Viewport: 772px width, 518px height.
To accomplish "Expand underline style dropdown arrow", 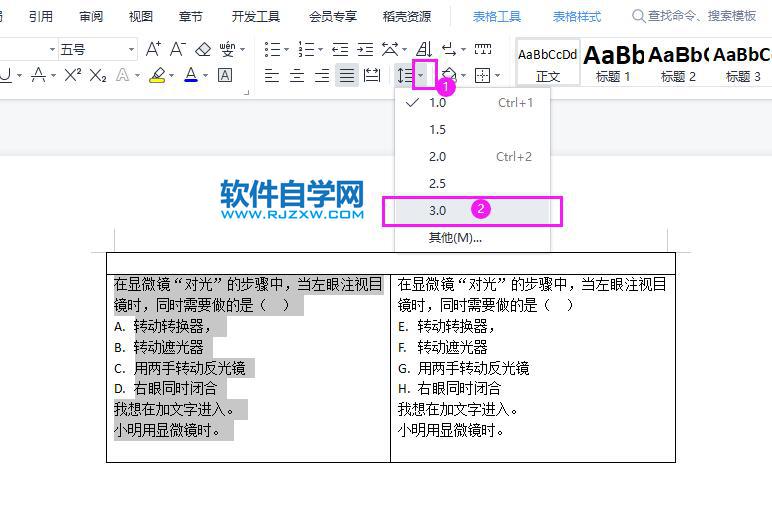I will [x=19, y=75].
